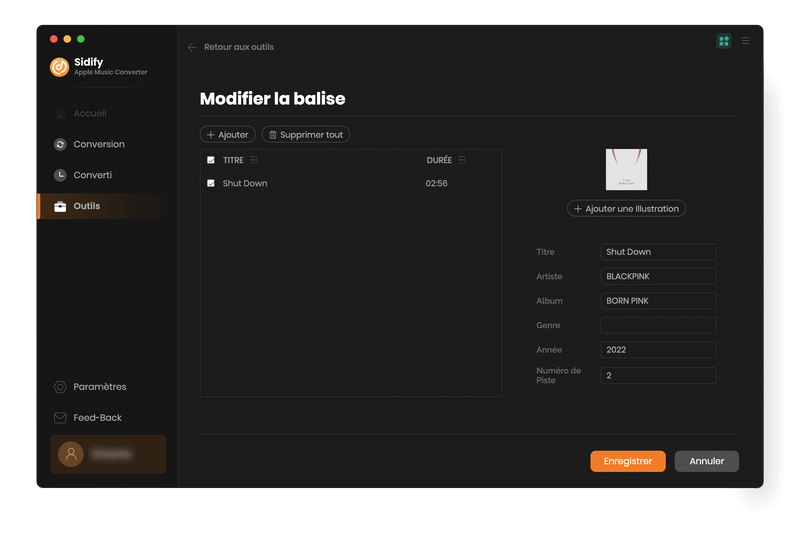Screen dimensions: 800x536
Task: Click the album cover thumbnail
Action: (x=626, y=170)
